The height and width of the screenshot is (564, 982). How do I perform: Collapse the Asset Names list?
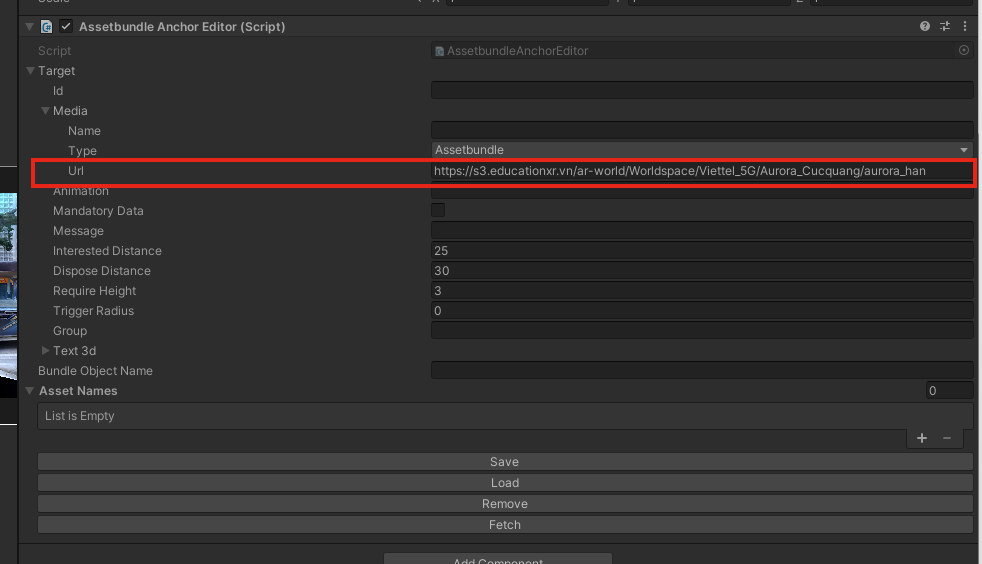(x=31, y=391)
